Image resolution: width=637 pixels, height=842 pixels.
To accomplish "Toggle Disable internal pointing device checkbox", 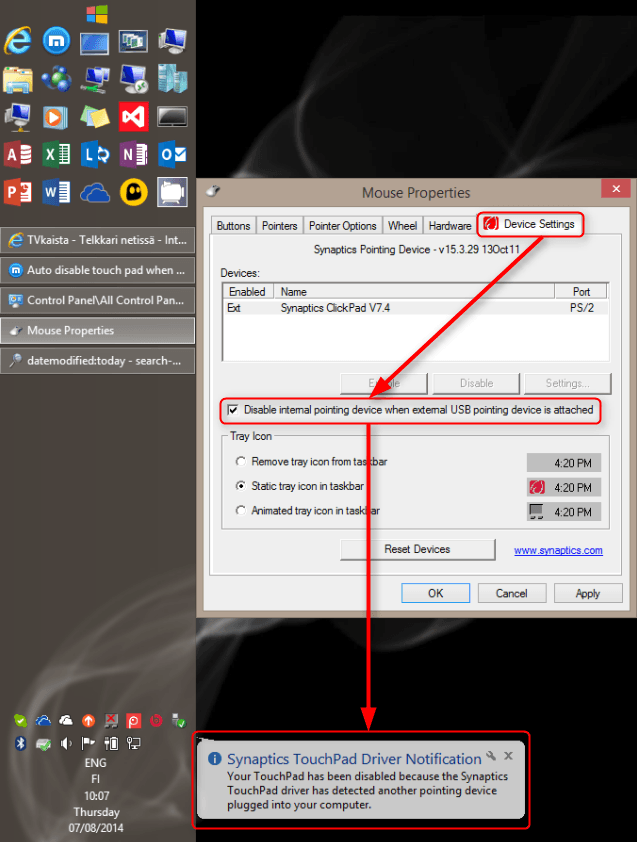I will coord(233,410).
